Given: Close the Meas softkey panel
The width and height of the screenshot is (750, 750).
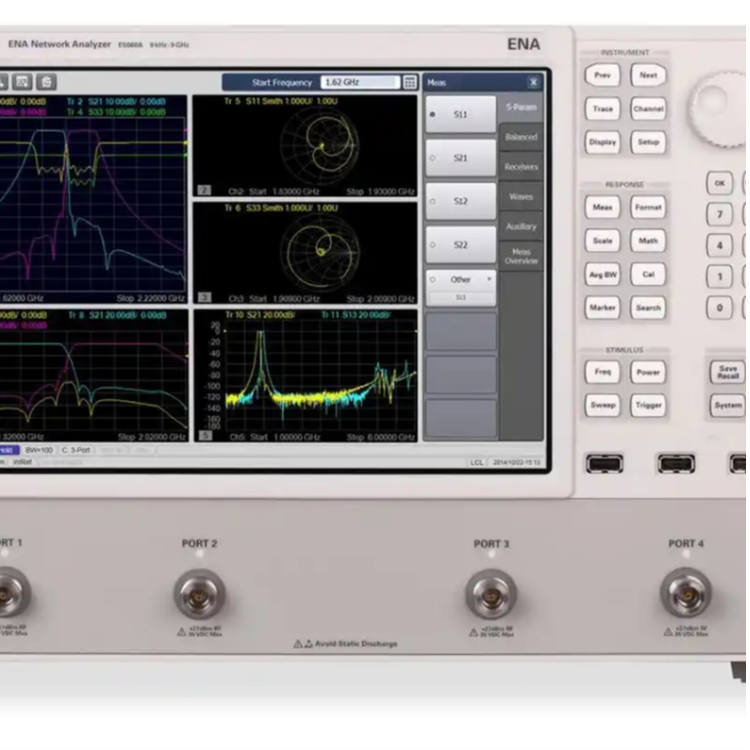Looking at the screenshot, I should 533,83.
